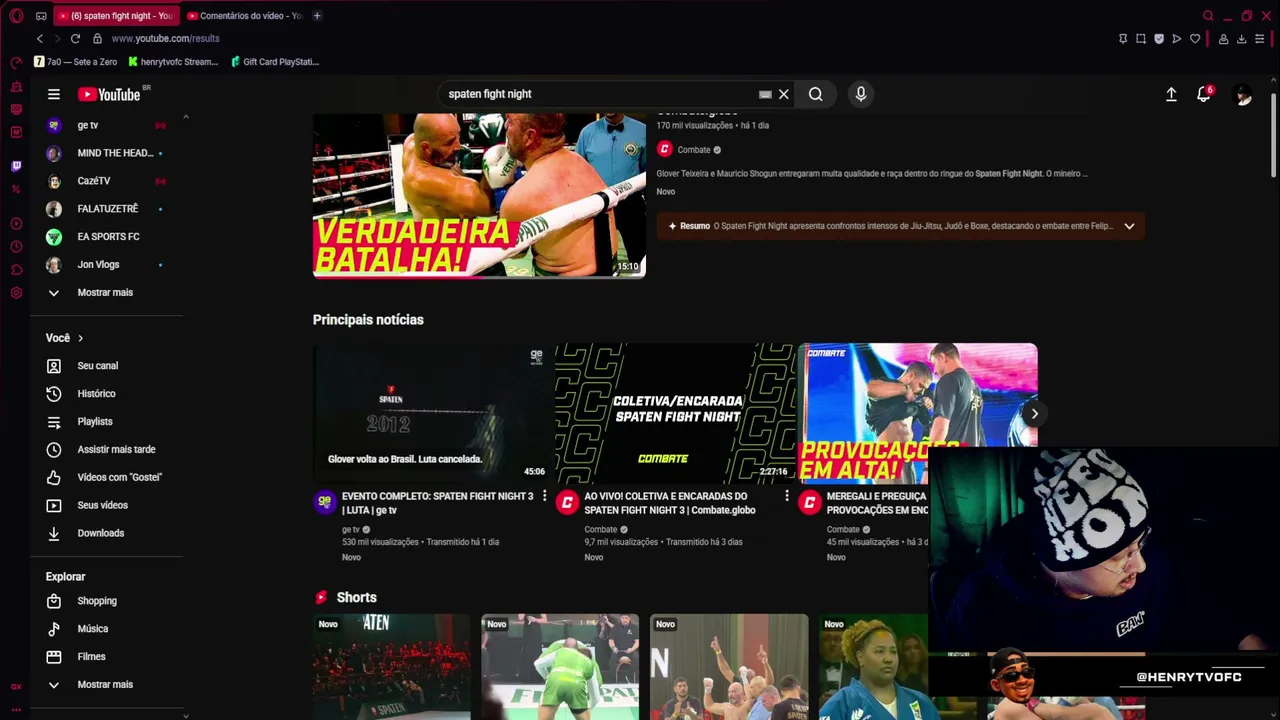Open 'Downloads' in YouTube sidebar
This screenshot has width=1280, height=720.
click(107, 534)
